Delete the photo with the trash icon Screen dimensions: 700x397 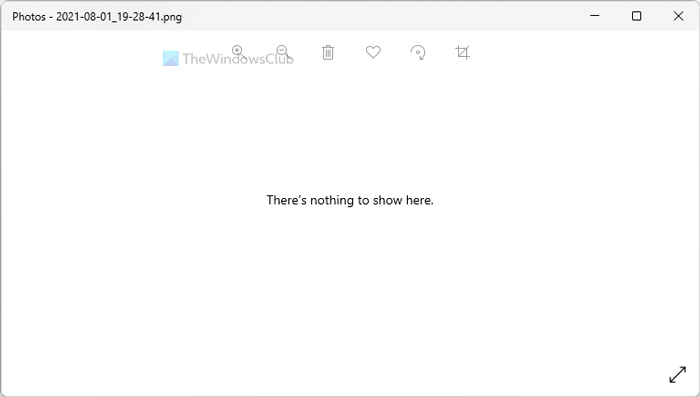pyautogui.click(x=328, y=52)
